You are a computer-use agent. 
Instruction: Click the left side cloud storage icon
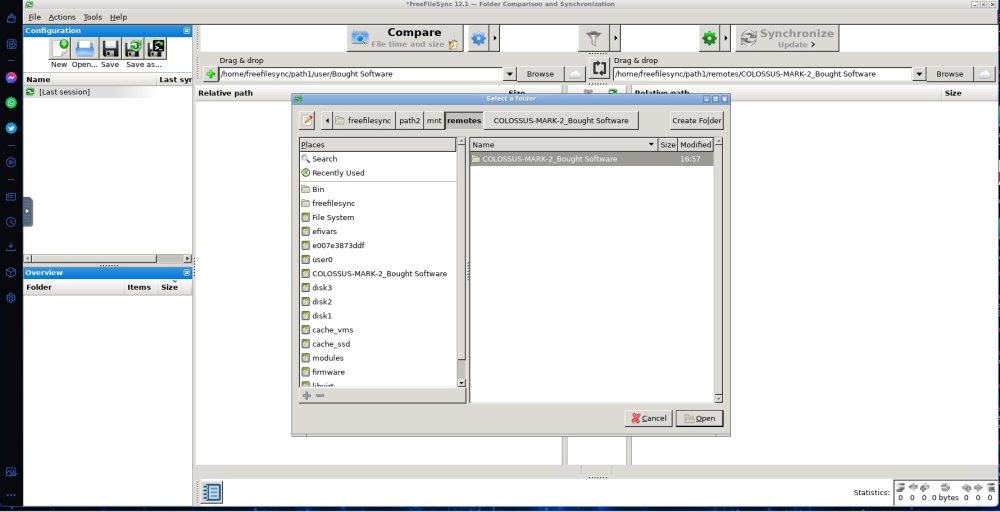point(575,74)
